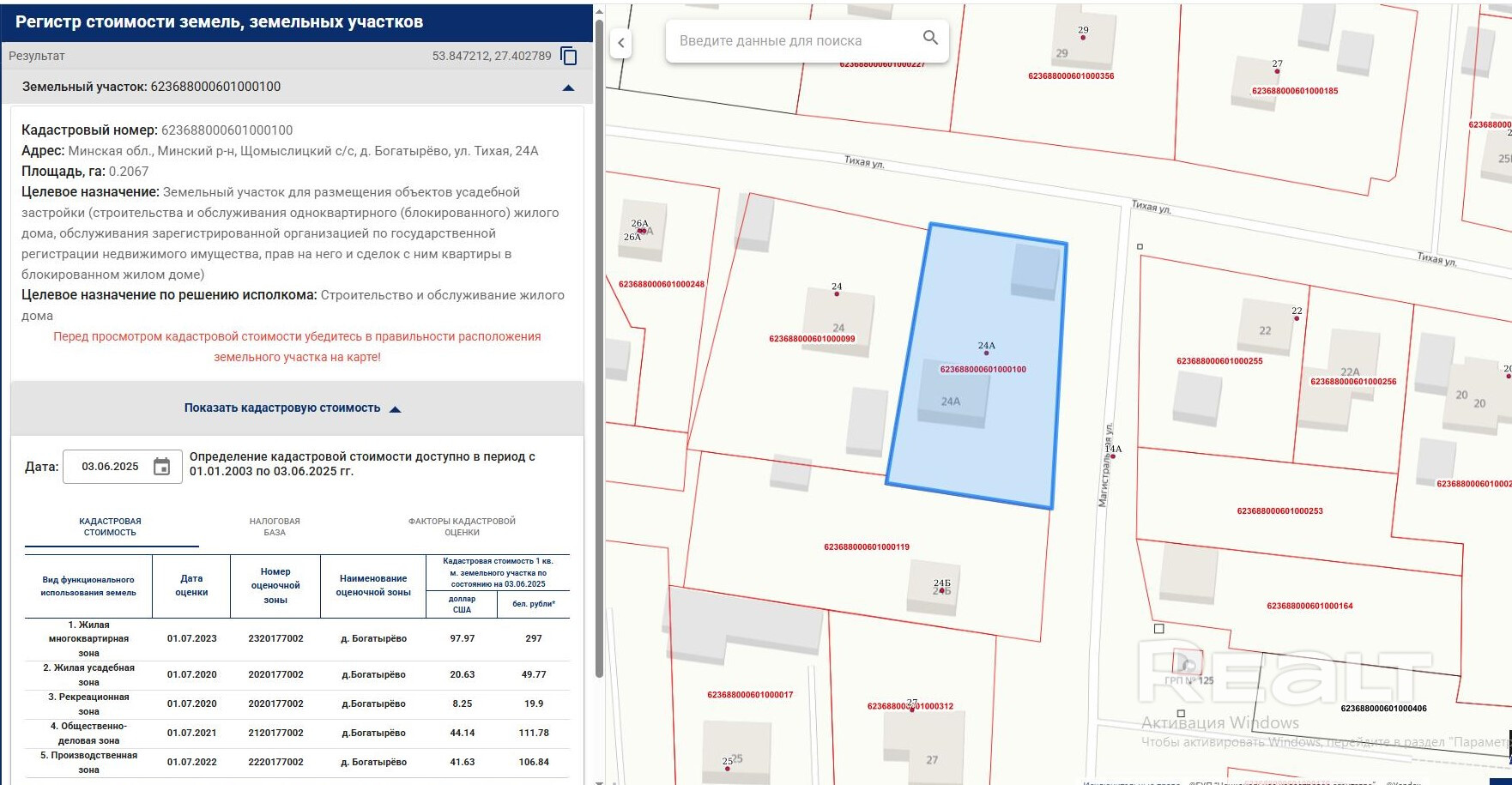Image resolution: width=1512 pixels, height=785 pixels.
Task: Click the 24A building marker on the map
Action: click(x=986, y=353)
